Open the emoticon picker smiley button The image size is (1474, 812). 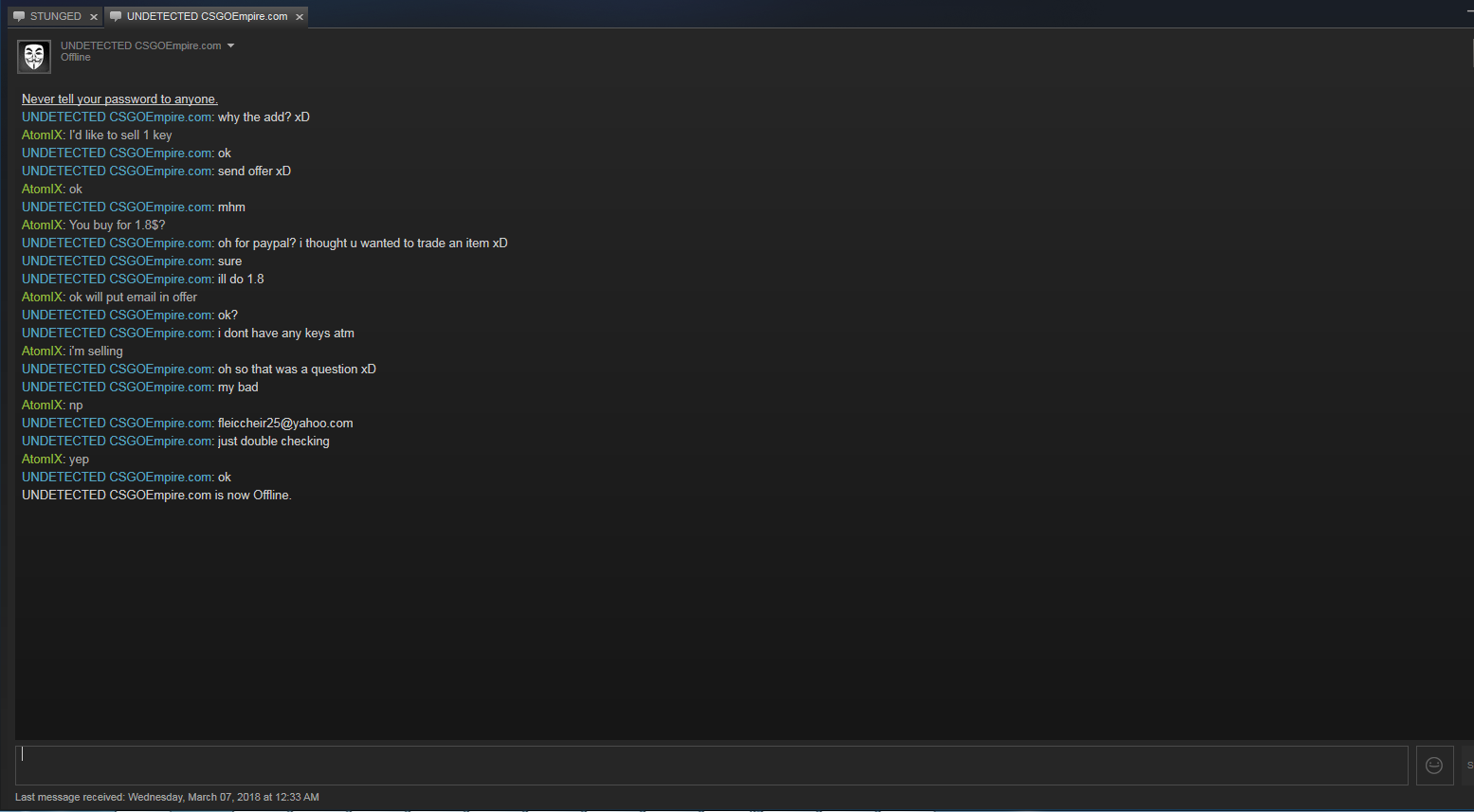[x=1434, y=766]
